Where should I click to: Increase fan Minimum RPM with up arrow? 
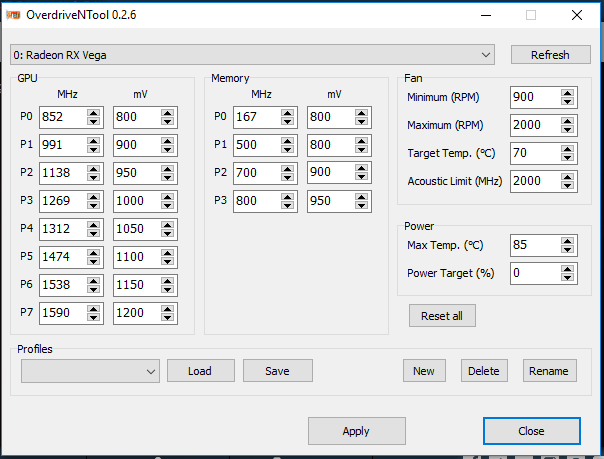(567, 93)
